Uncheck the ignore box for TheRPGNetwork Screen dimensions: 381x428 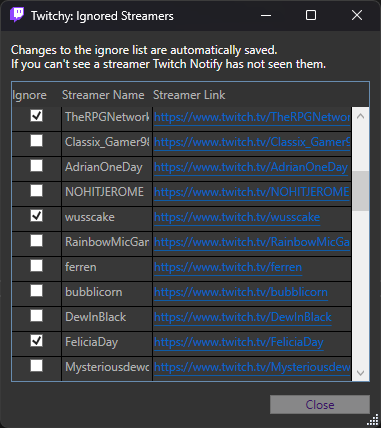36,116
